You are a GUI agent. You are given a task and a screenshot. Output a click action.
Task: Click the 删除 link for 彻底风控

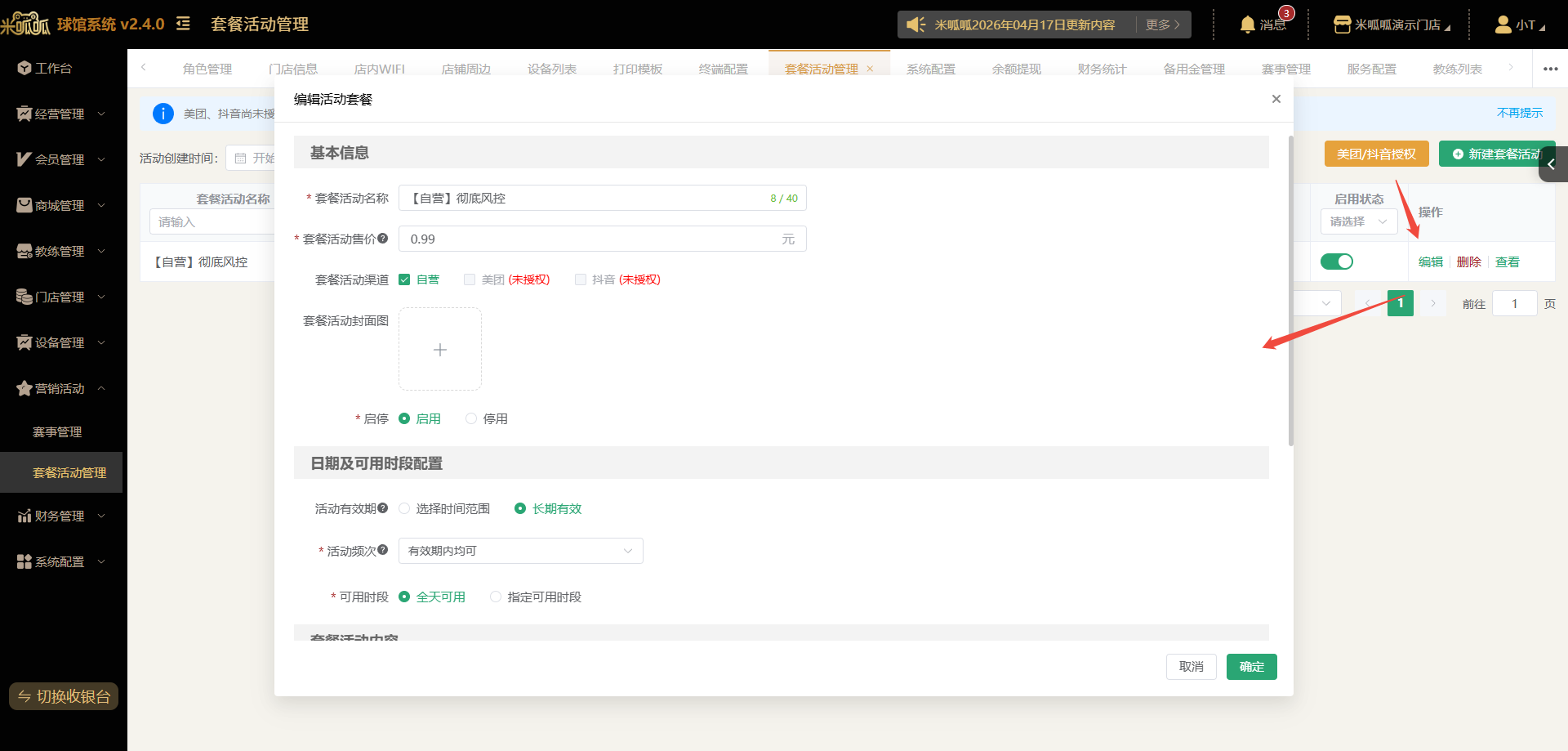pyautogui.click(x=1469, y=262)
